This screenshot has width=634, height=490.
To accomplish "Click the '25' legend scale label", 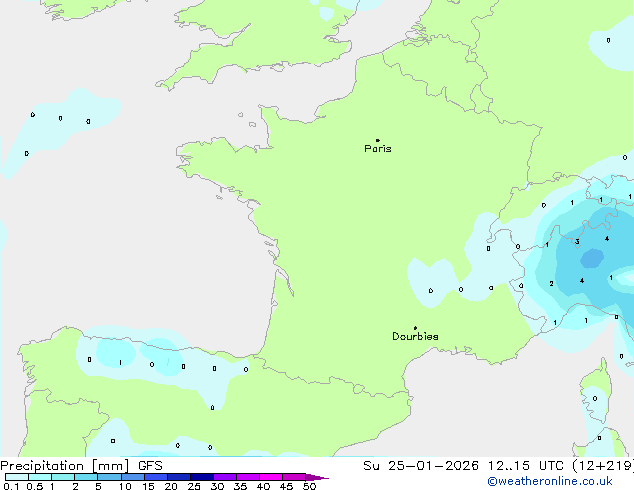I will [x=194, y=486].
